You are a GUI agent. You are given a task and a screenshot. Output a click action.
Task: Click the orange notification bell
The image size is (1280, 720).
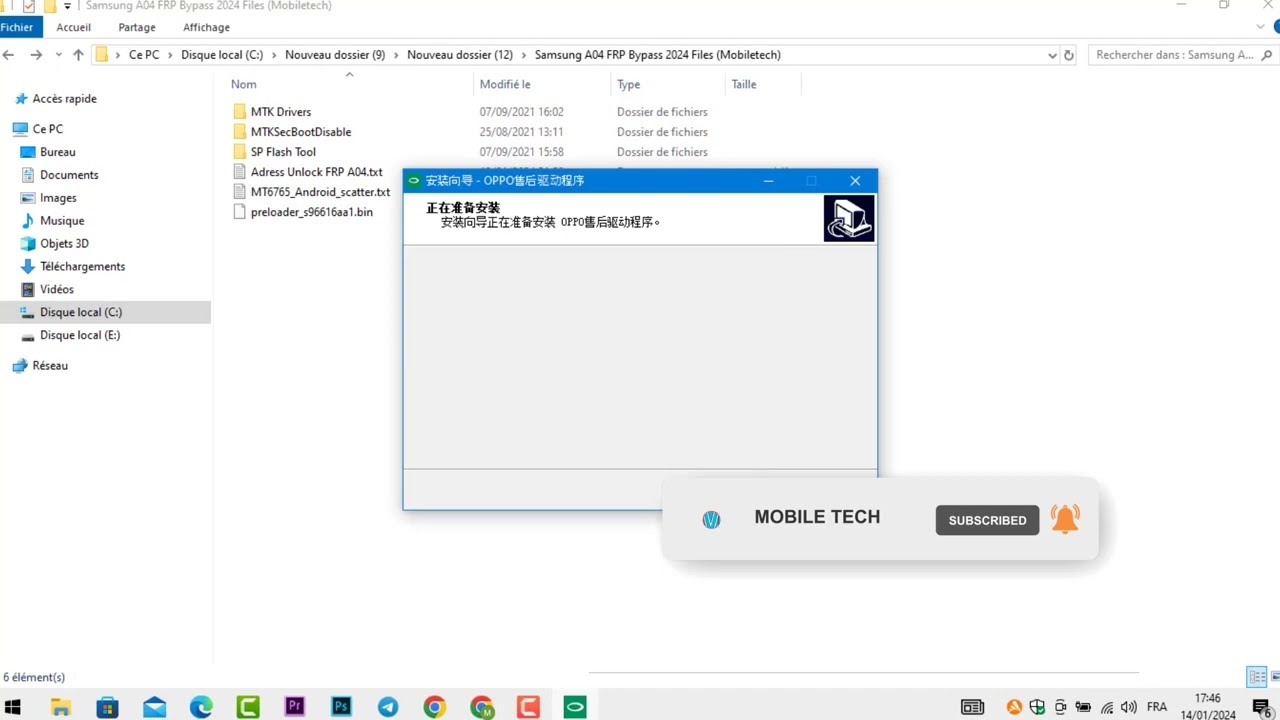1065,518
